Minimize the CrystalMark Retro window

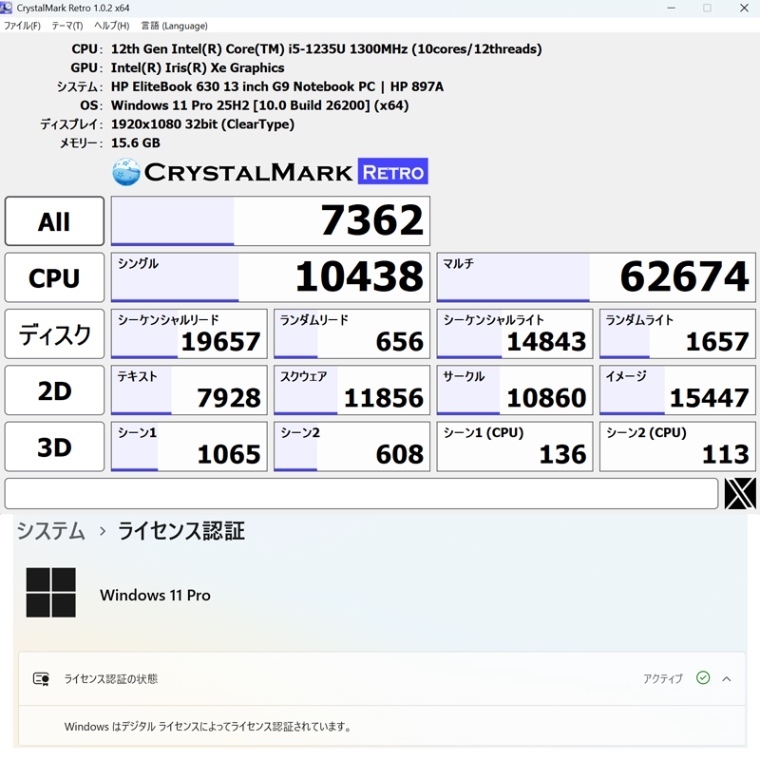671,8
